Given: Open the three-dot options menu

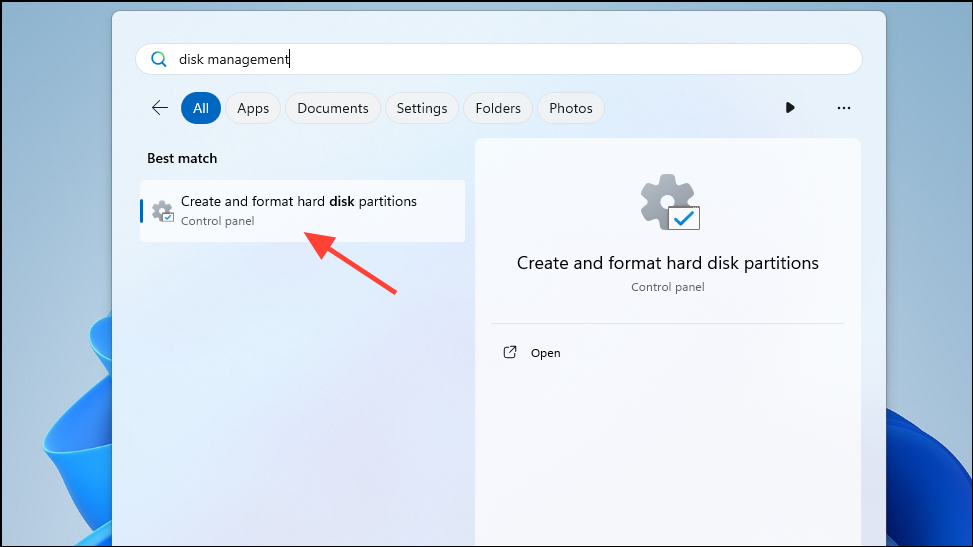Looking at the screenshot, I should point(844,108).
